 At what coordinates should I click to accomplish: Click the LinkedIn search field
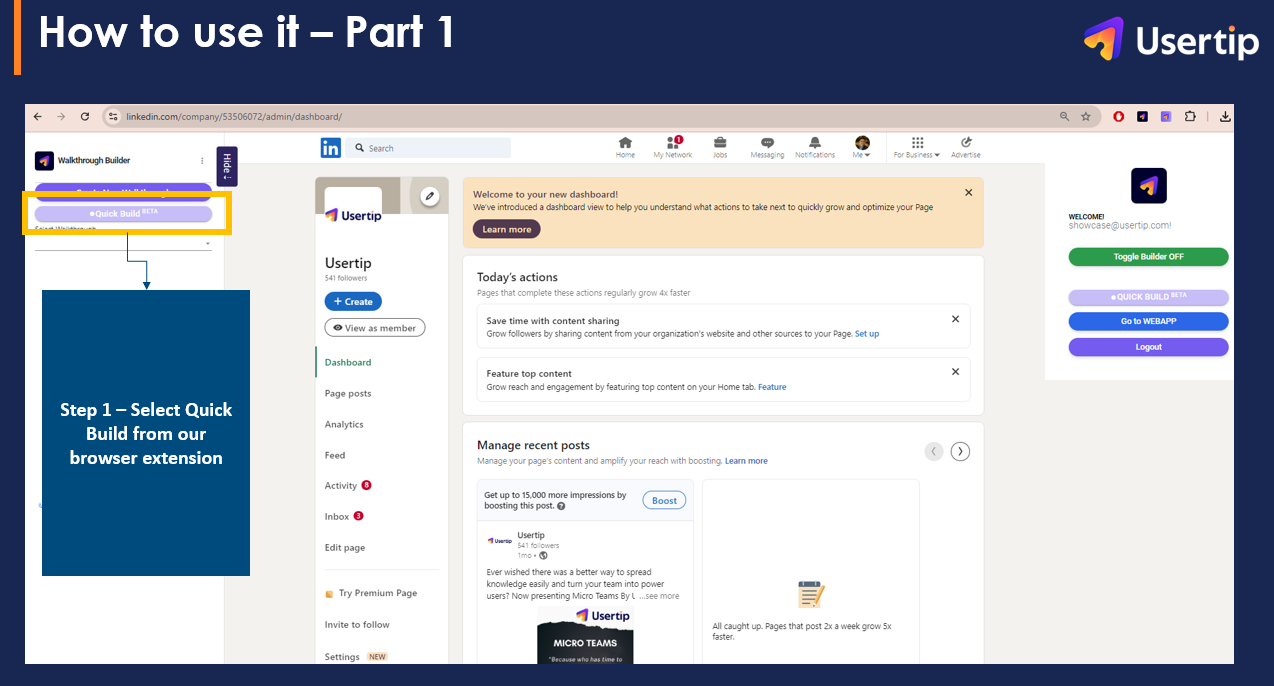click(x=428, y=148)
